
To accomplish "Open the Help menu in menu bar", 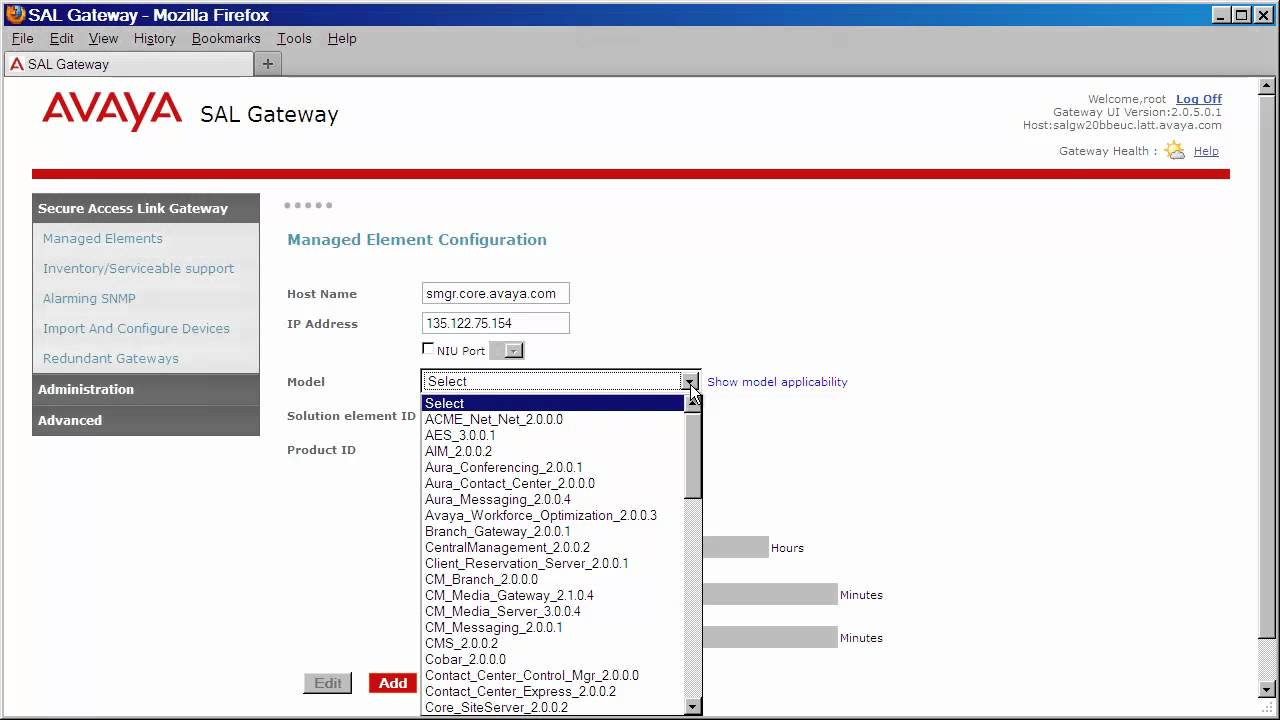I will 342,38.
